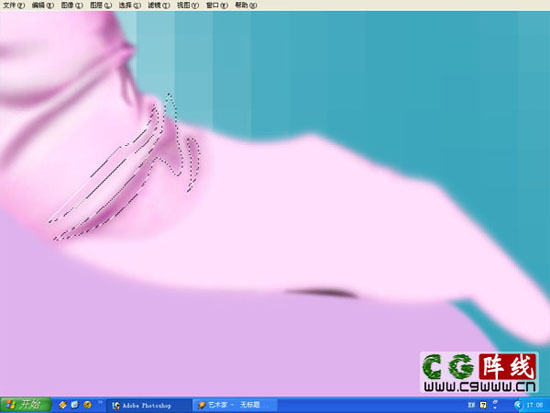Viewport: 550px width, 413px height.
Task: Switch to 艺术家 - 无标题 taskbar window
Action: pyautogui.click(x=235, y=405)
